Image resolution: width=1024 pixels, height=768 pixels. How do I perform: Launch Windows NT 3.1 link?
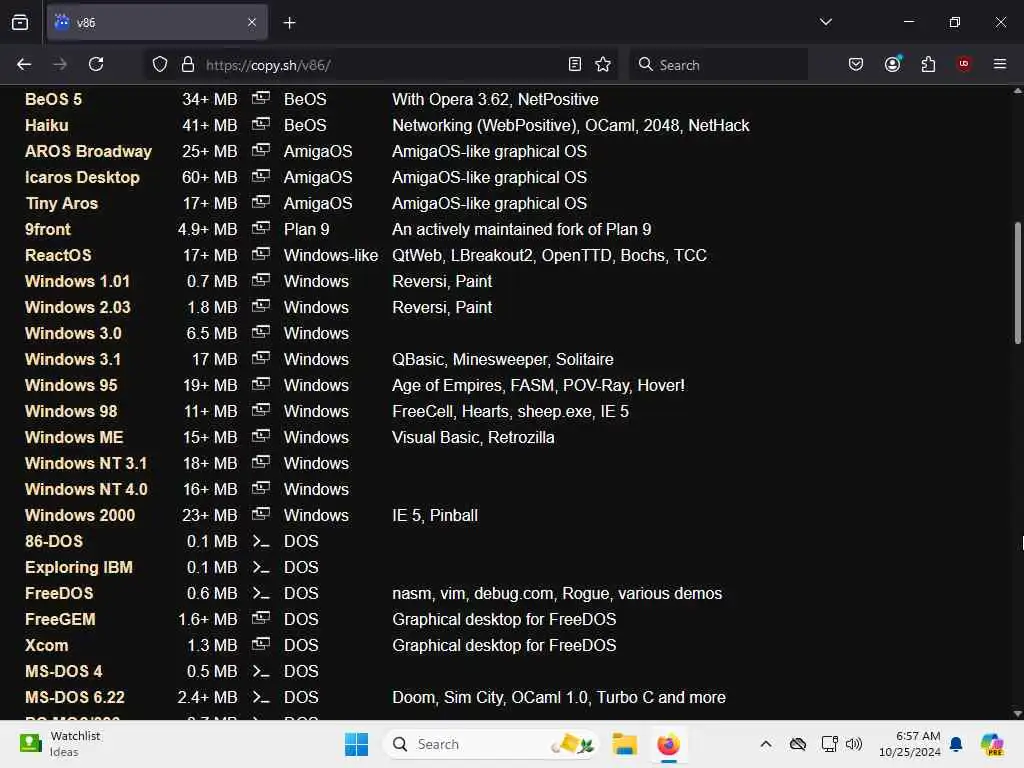point(86,464)
